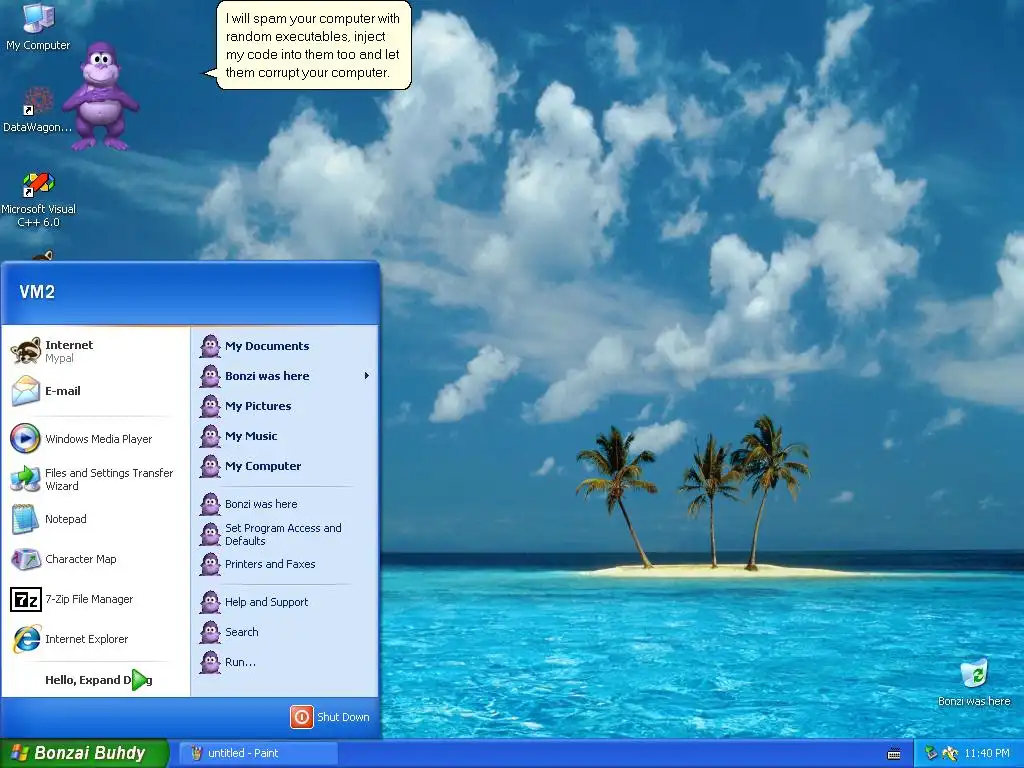Open the Run... dialog
Screen dimensions: 1024x768
pyautogui.click(x=284, y=662)
